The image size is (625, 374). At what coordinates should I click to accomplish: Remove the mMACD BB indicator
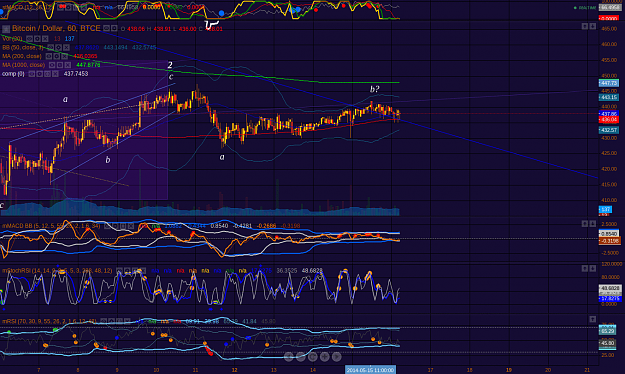point(132,226)
